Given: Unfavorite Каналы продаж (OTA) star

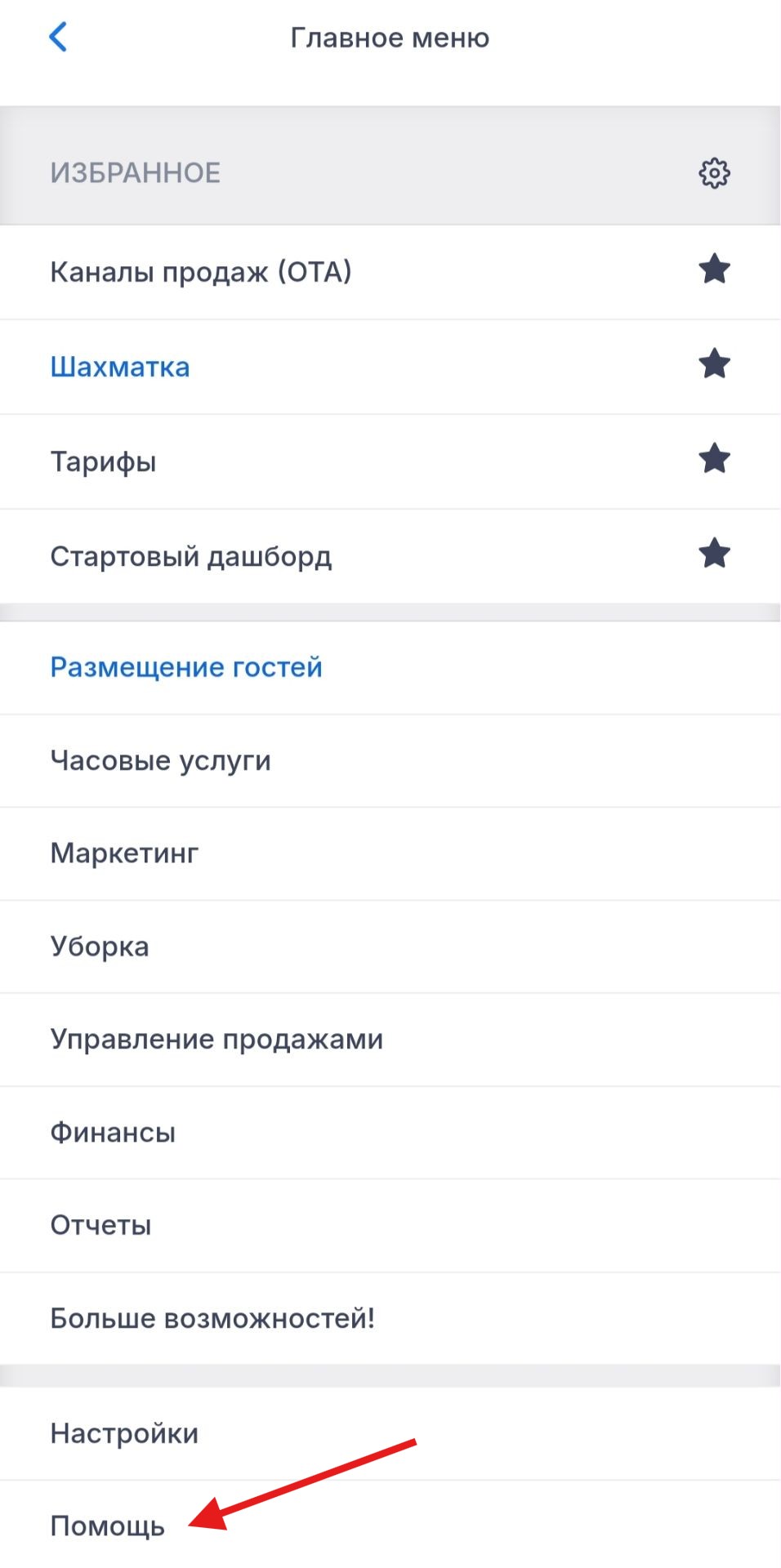Looking at the screenshot, I should [x=714, y=269].
